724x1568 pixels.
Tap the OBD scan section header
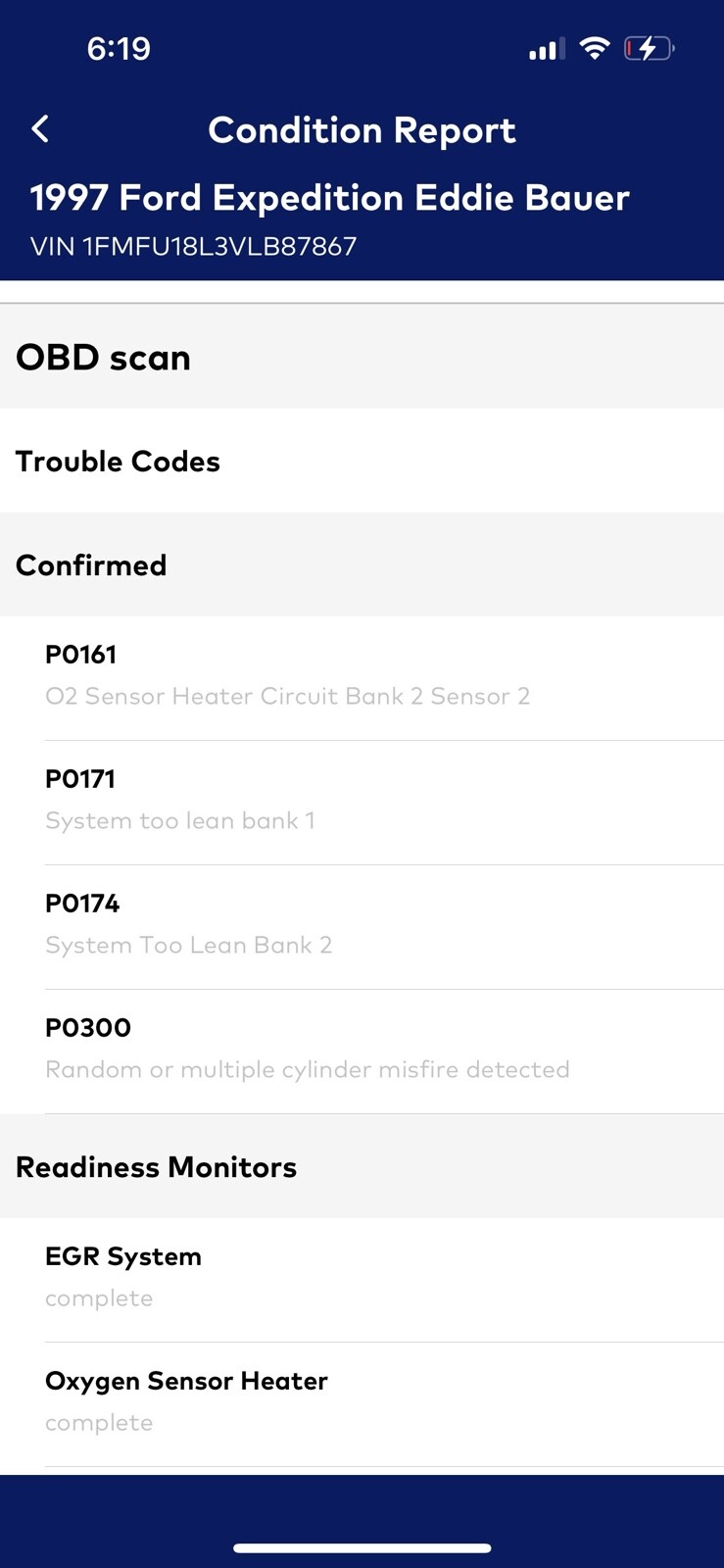tap(103, 358)
